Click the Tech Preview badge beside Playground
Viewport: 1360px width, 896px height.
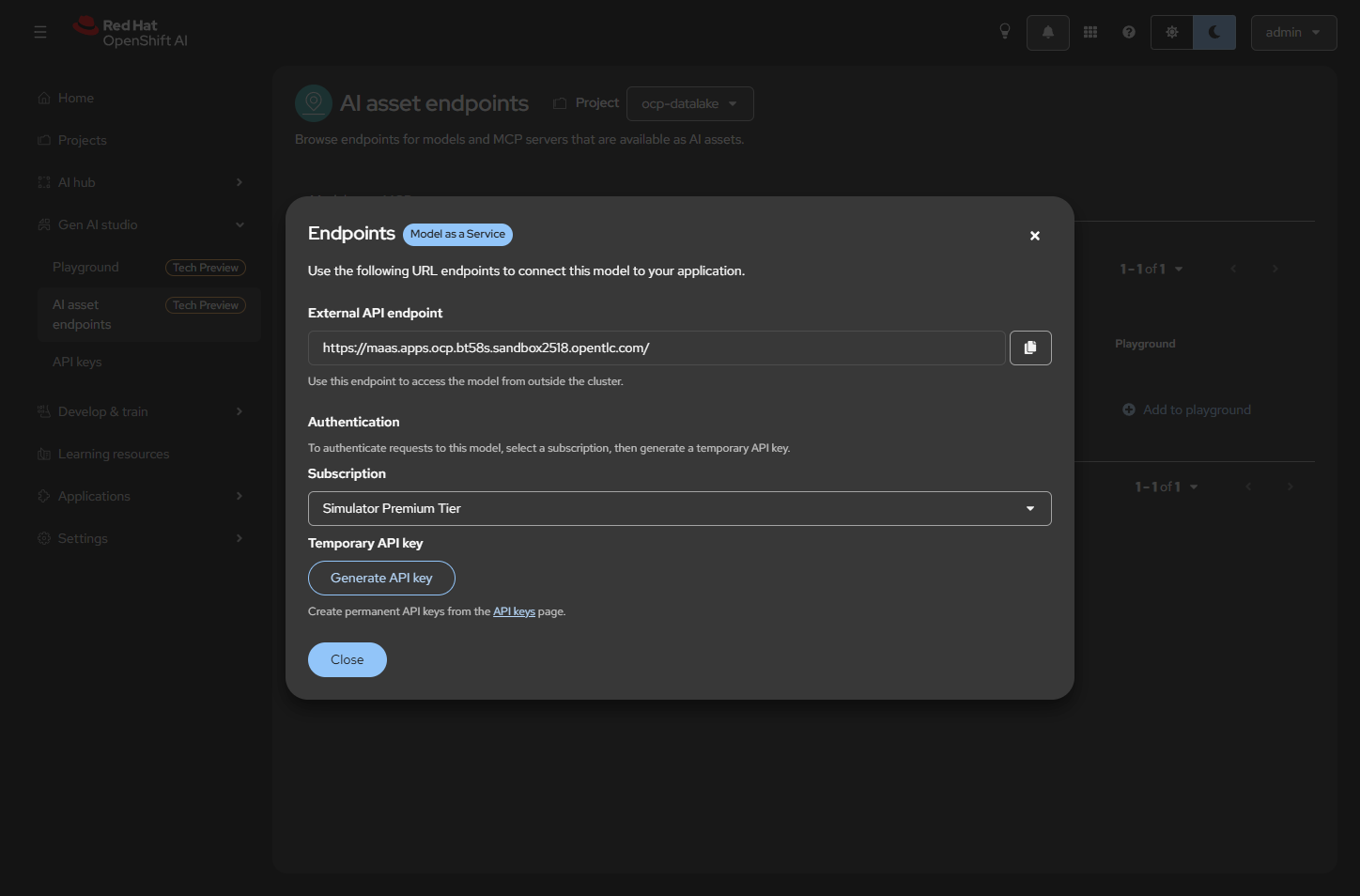[x=206, y=268]
